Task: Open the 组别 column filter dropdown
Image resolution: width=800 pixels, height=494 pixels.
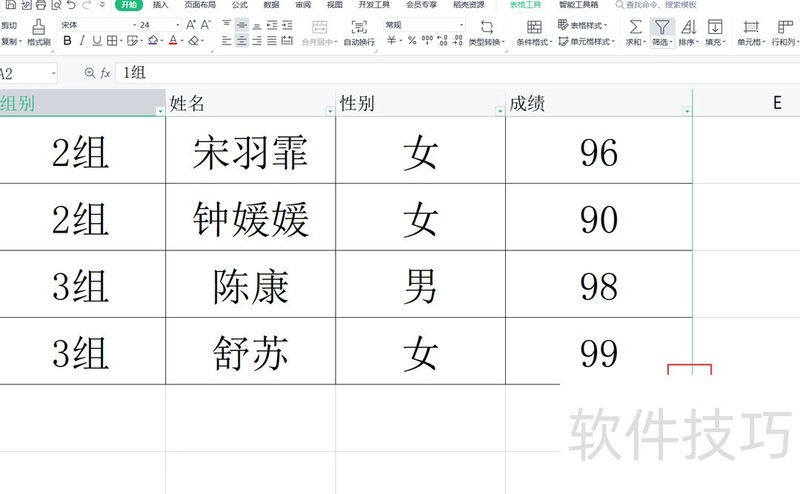Action: 160,111
